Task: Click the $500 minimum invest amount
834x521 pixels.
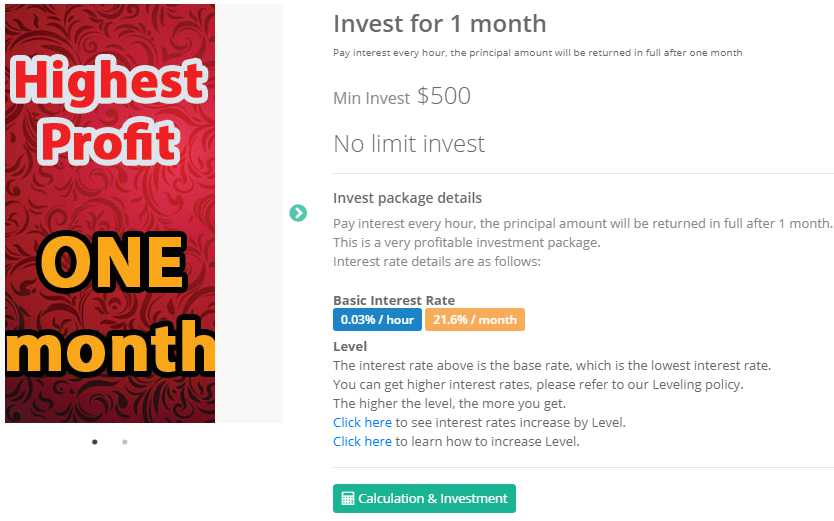Action: pyautogui.click(x=444, y=96)
